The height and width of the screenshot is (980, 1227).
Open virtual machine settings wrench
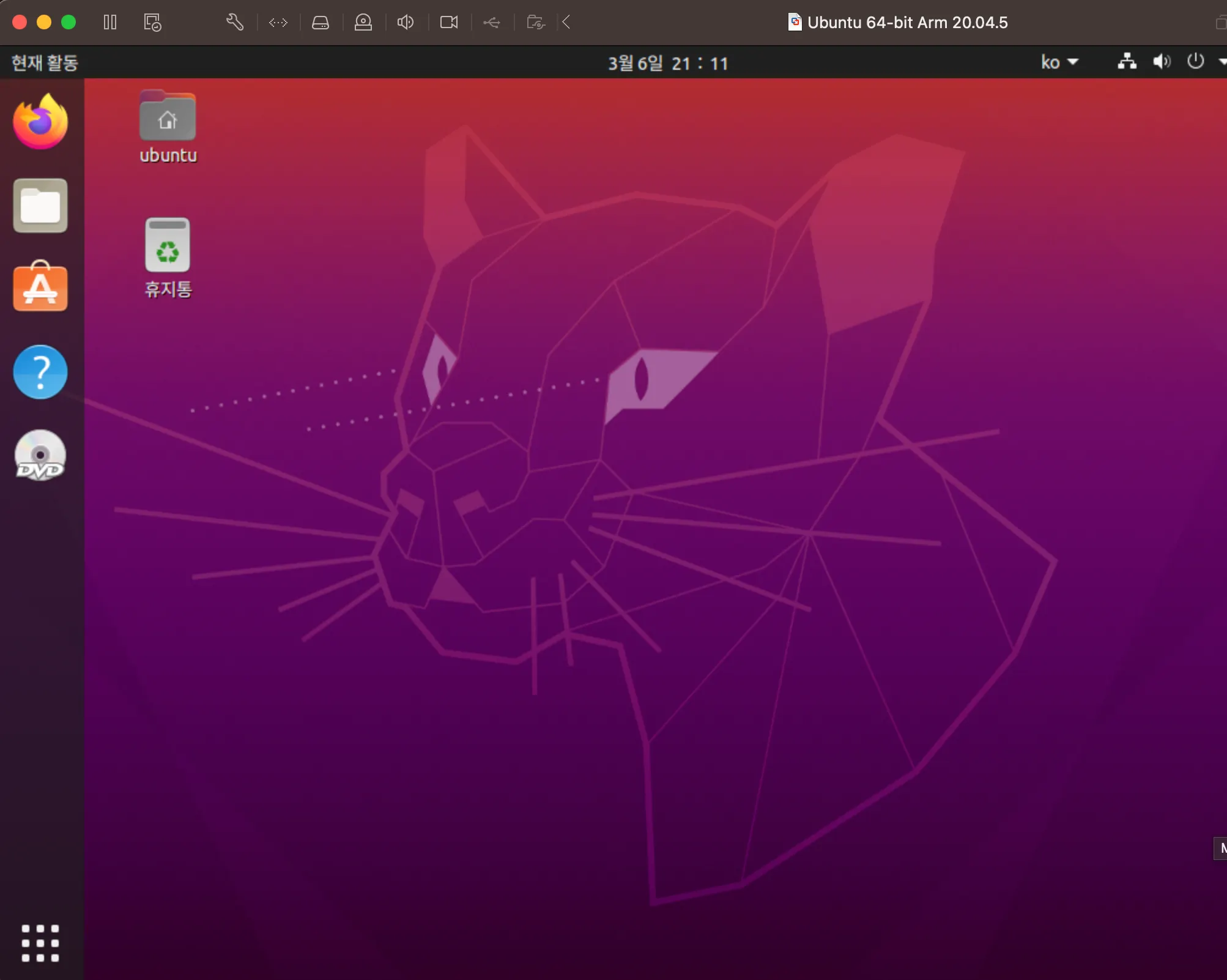(x=235, y=23)
